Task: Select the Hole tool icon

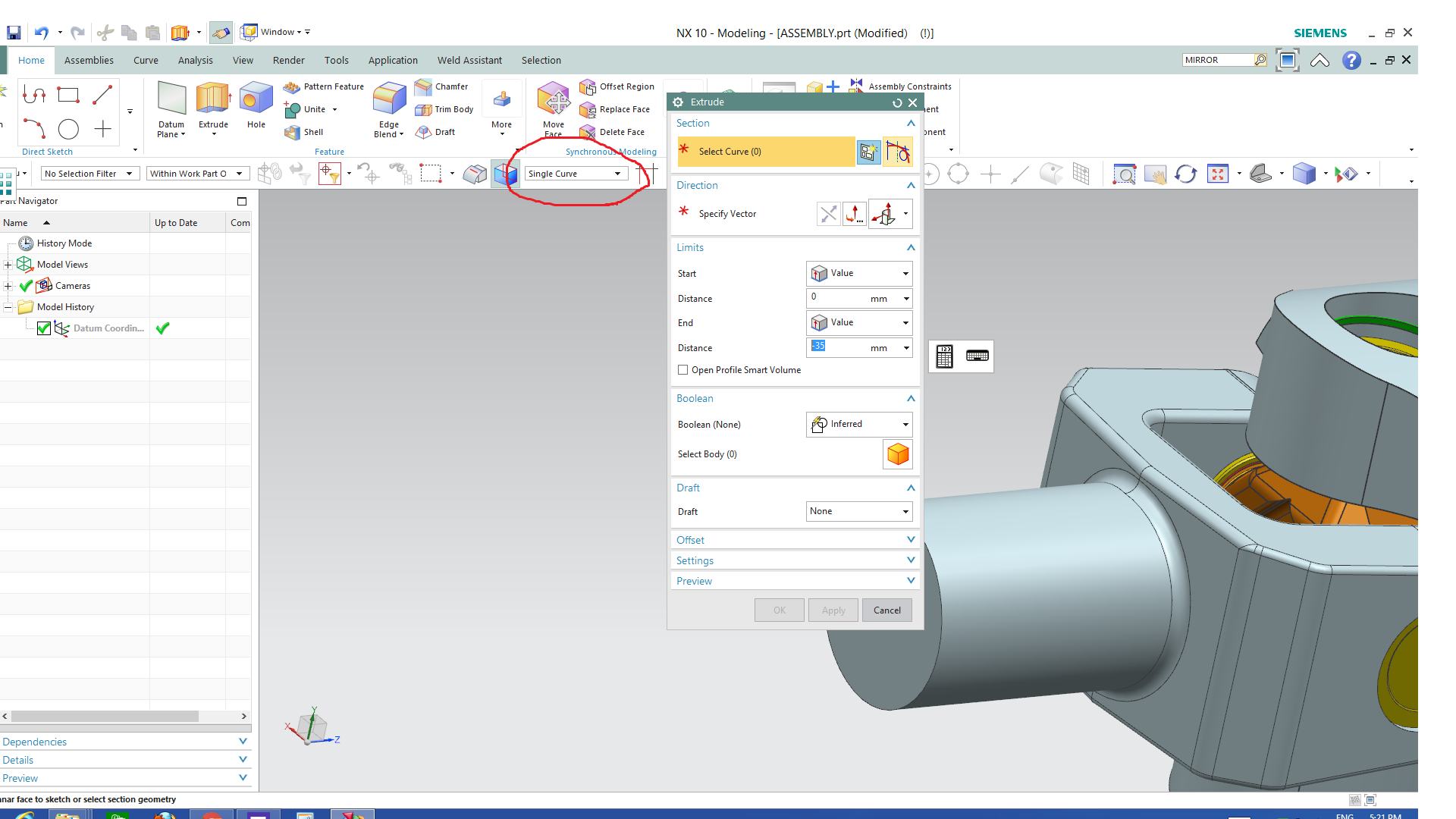Action: pyautogui.click(x=256, y=99)
